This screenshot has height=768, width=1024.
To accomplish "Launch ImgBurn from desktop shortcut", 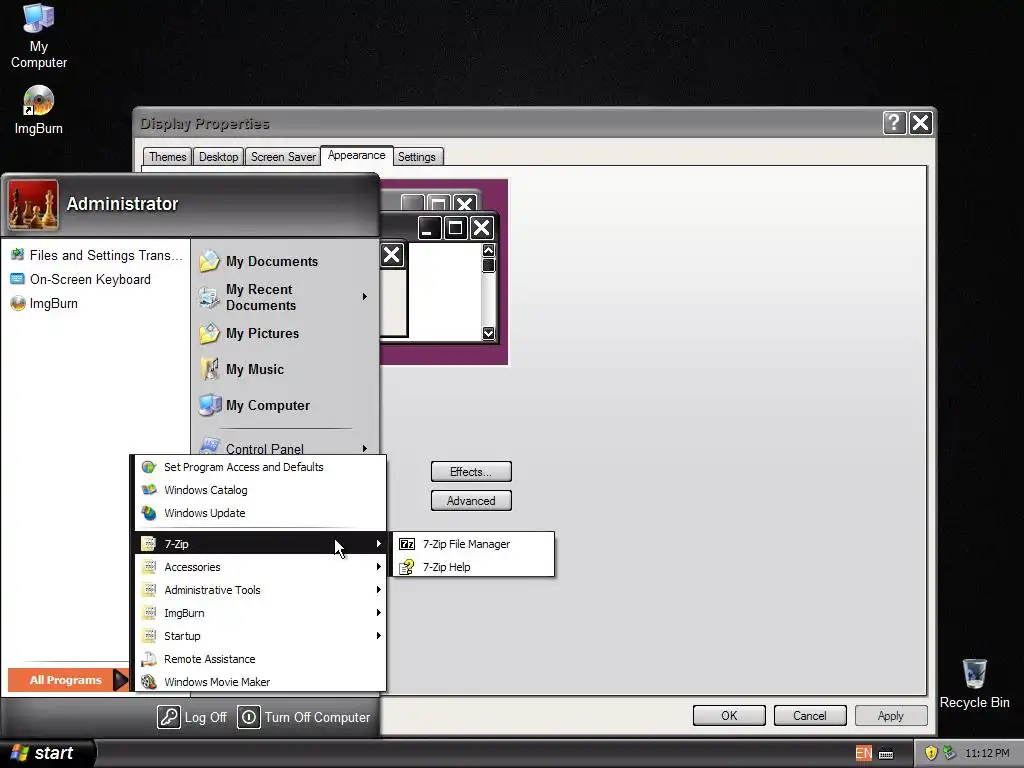I will click(x=39, y=110).
